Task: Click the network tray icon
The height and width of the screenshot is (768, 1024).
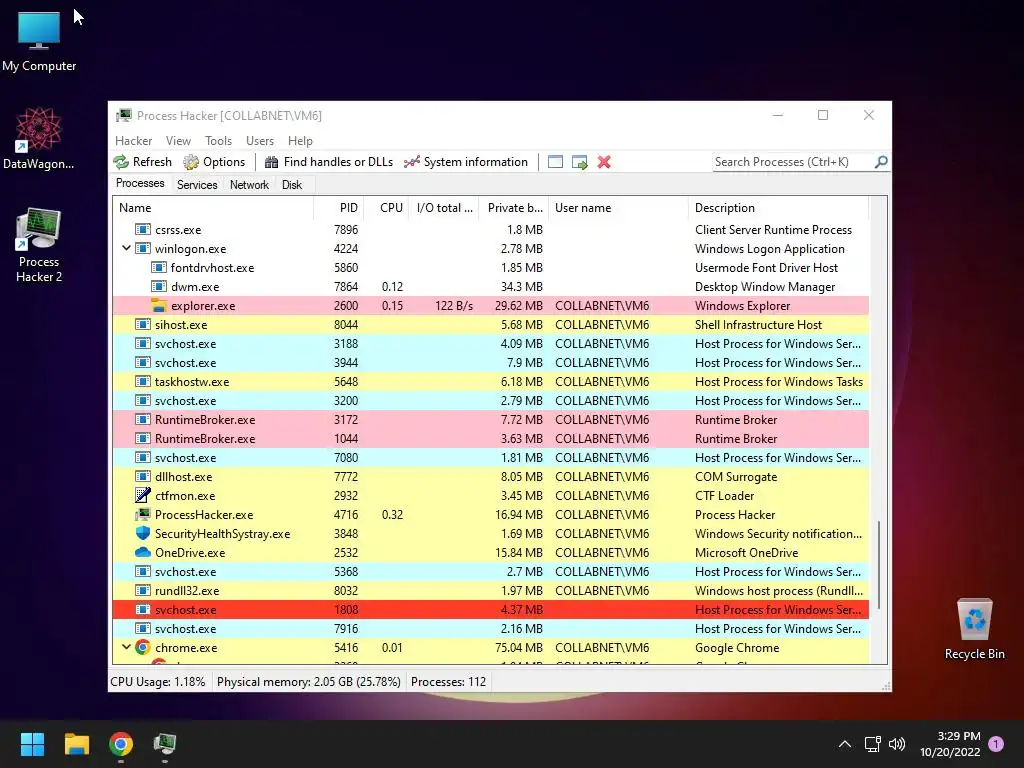Action: tap(872, 744)
